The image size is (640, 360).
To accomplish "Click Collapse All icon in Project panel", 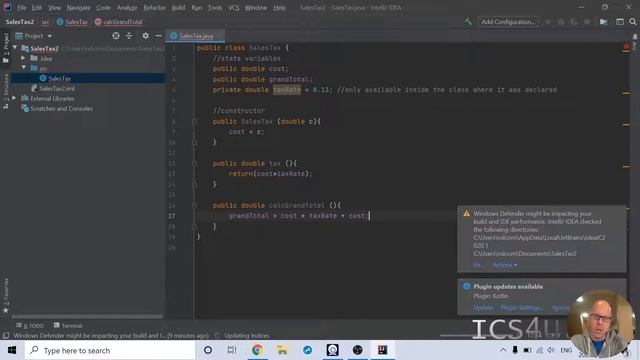I will (129, 36).
